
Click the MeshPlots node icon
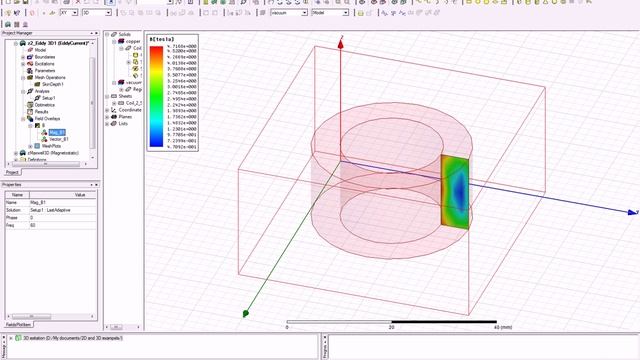(37, 146)
